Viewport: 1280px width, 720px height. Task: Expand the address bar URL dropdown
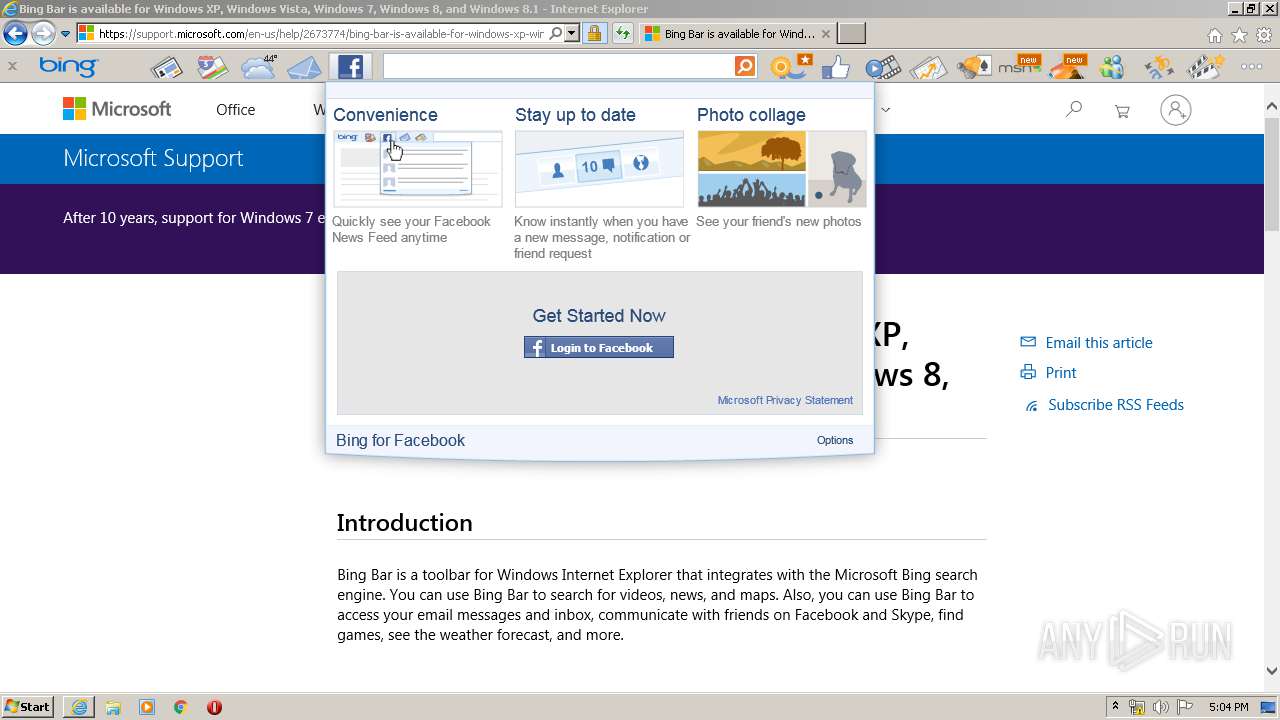point(571,34)
